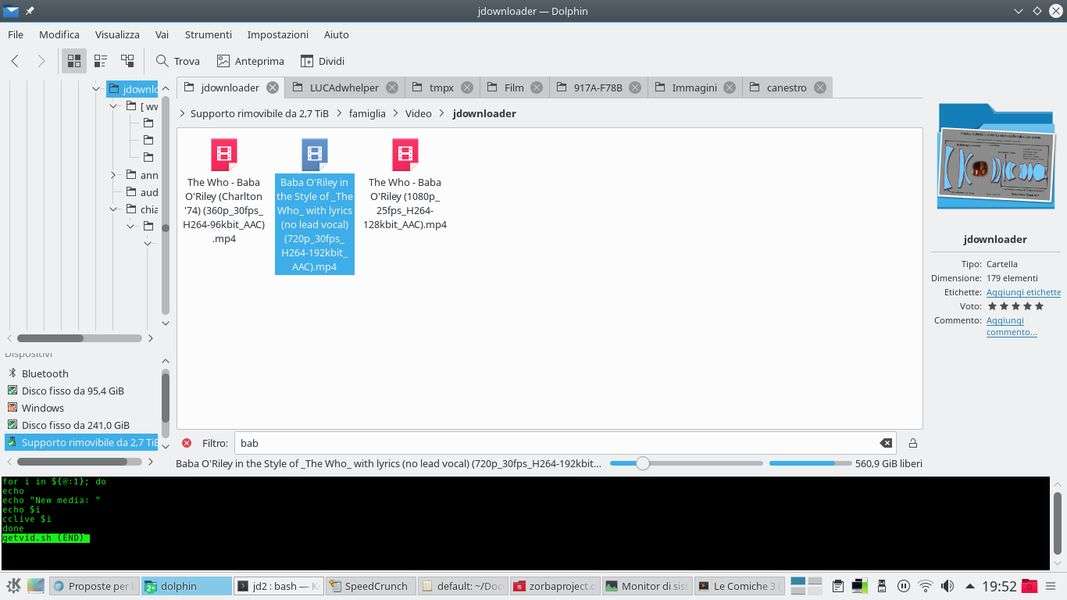Open the Strumenti menu
Screen dimensions: 1067x600
coord(208,35)
